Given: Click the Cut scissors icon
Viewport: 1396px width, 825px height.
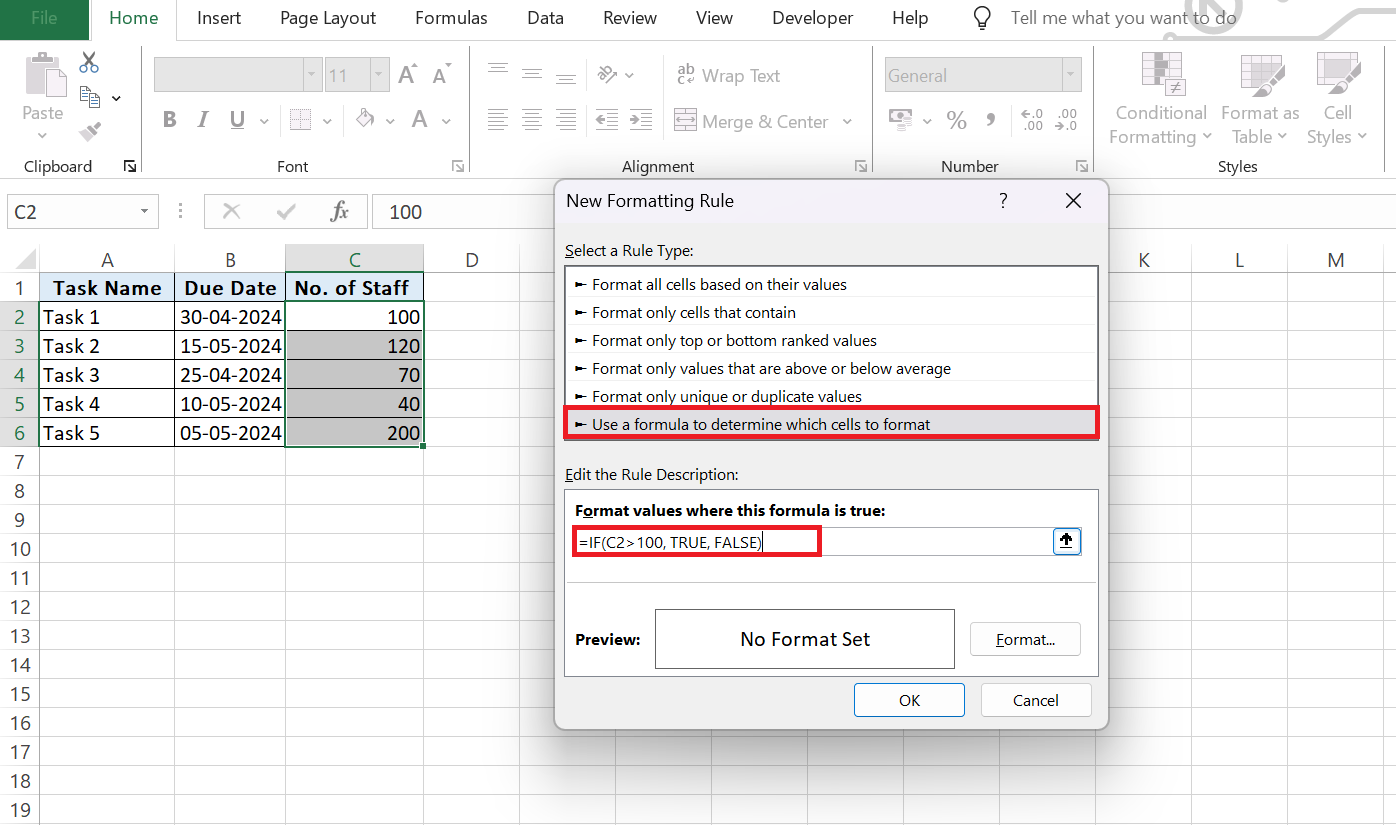Looking at the screenshot, I should tap(89, 63).
